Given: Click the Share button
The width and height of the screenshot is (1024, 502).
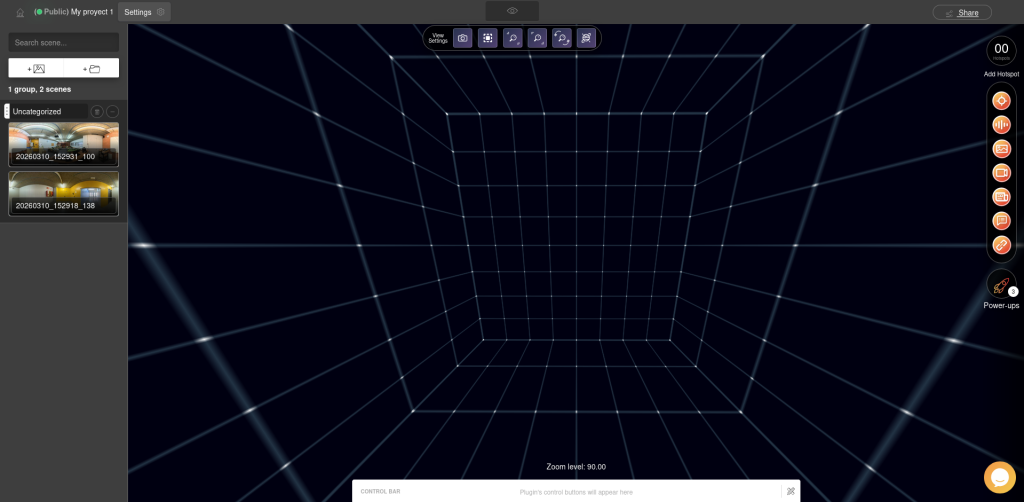Looking at the screenshot, I should [x=961, y=12].
